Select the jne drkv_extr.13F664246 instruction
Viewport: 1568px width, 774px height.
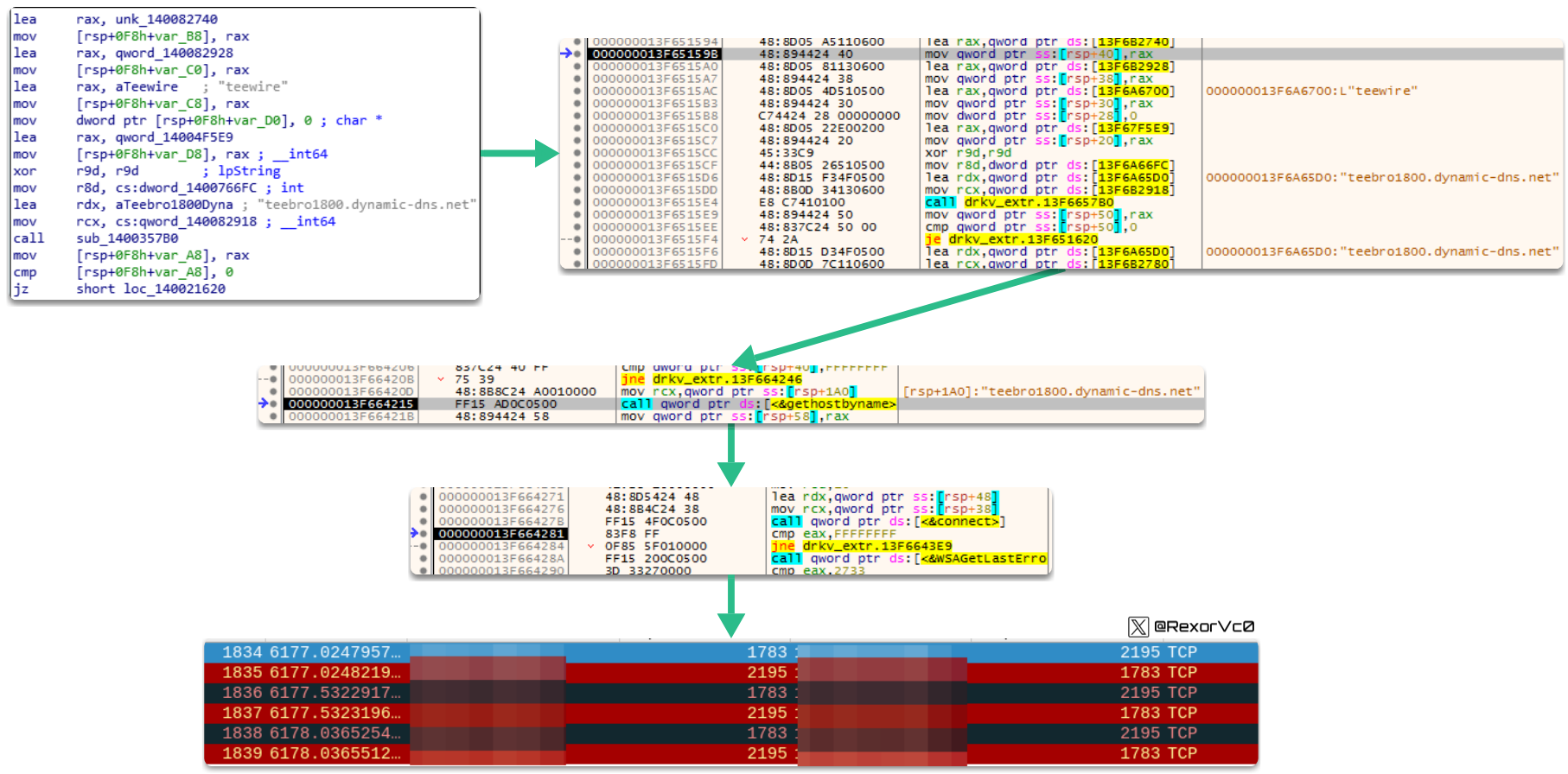[711, 379]
